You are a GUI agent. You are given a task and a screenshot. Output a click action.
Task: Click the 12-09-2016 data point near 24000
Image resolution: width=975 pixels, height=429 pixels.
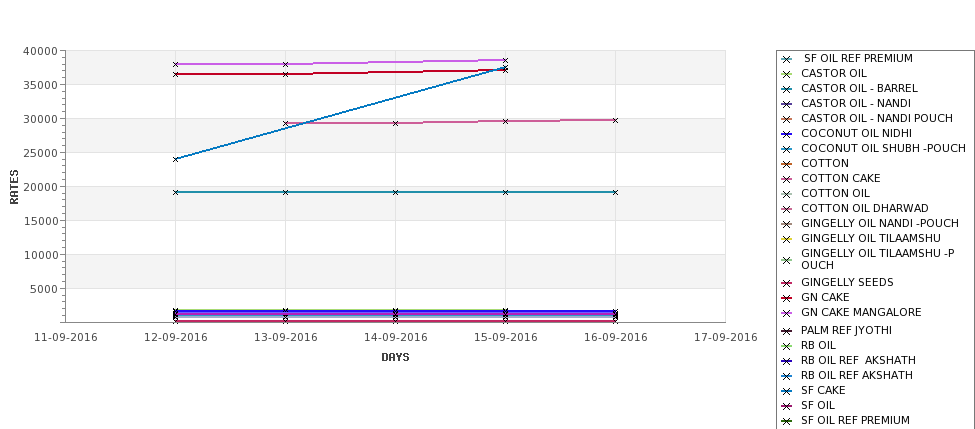point(175,159)
